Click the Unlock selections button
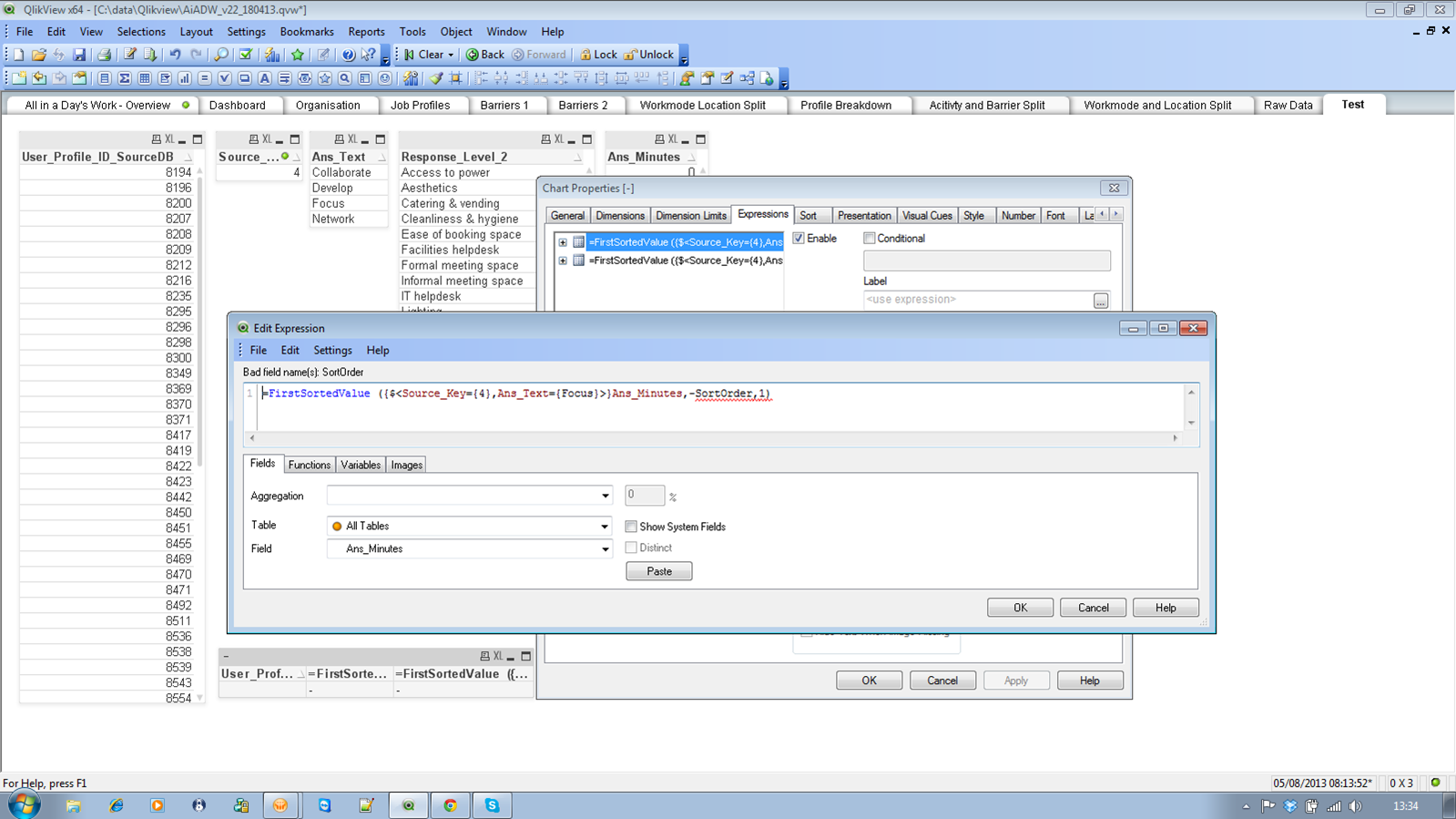 click(x=648, y=55)
